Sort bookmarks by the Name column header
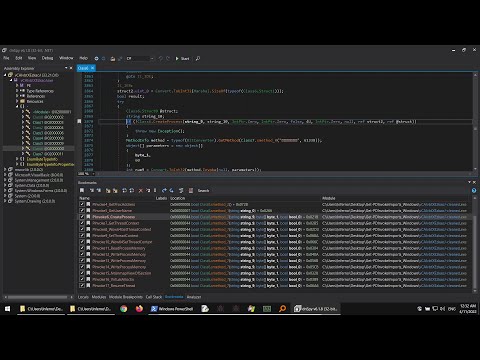 [x=84, y=198]
